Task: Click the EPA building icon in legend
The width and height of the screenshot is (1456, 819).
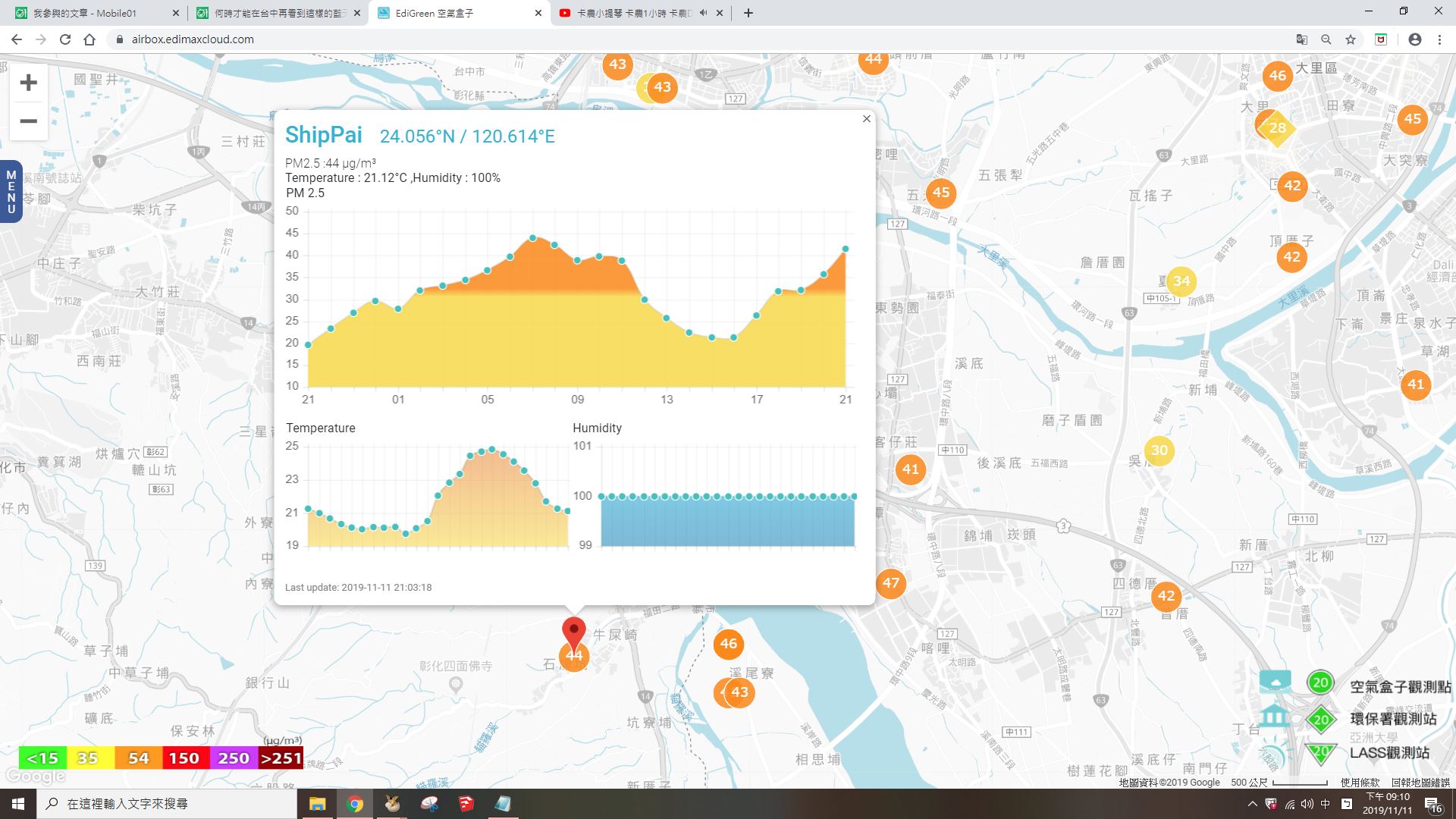Action: click(1275, 715)
